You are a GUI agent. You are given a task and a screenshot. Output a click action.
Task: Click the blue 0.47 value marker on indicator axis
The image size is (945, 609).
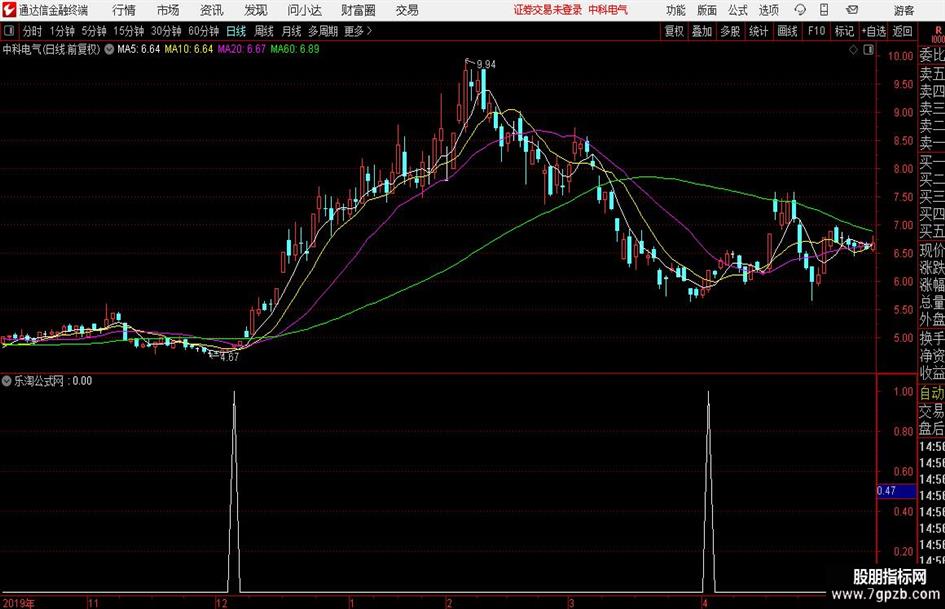[896, 491]
